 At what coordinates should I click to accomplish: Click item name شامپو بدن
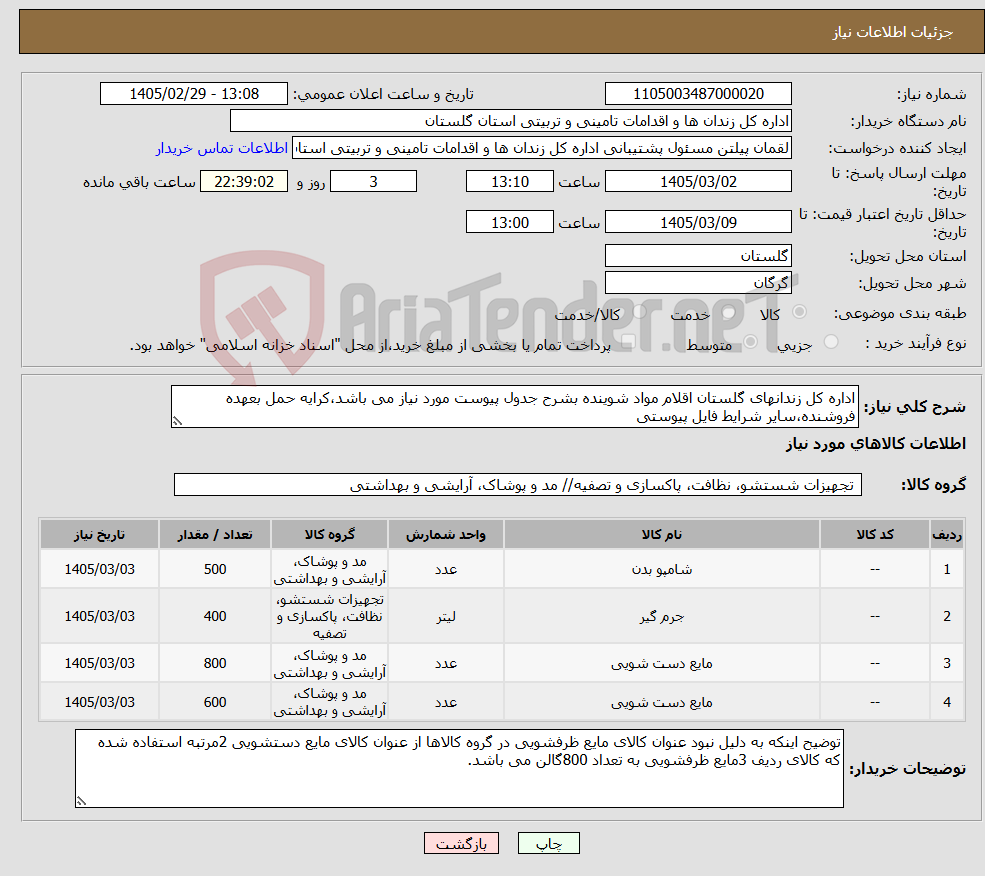coord(661,569)
